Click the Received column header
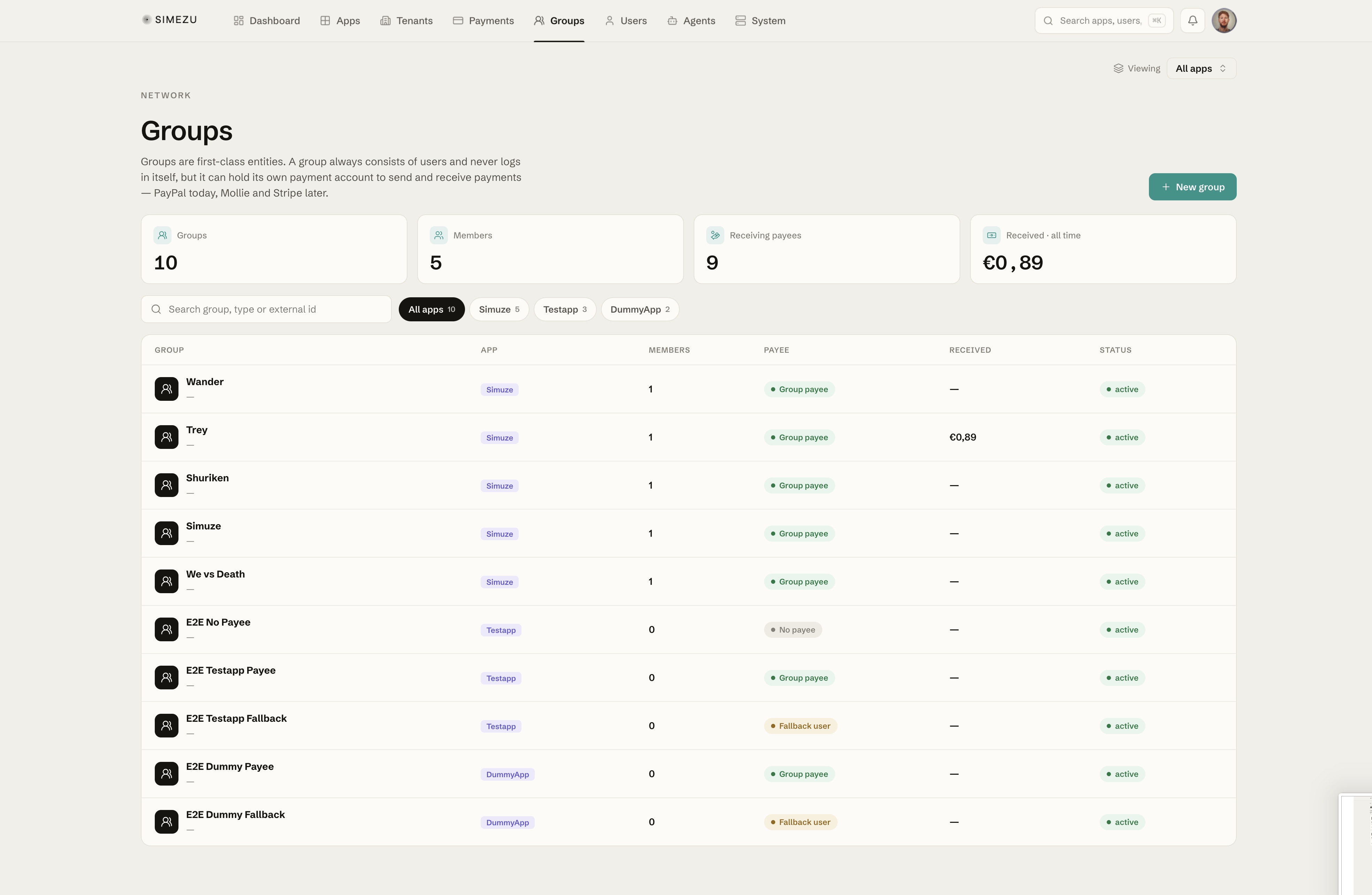 [970, 350]
